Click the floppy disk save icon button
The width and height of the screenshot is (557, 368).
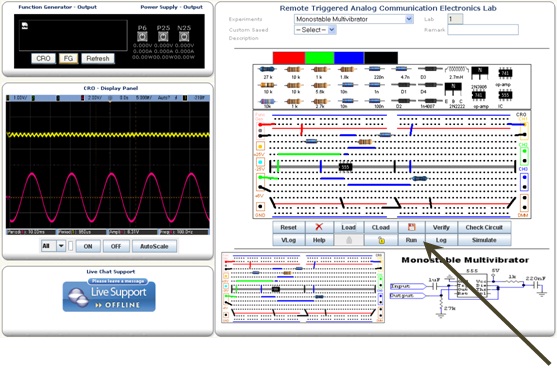[411, 227]
